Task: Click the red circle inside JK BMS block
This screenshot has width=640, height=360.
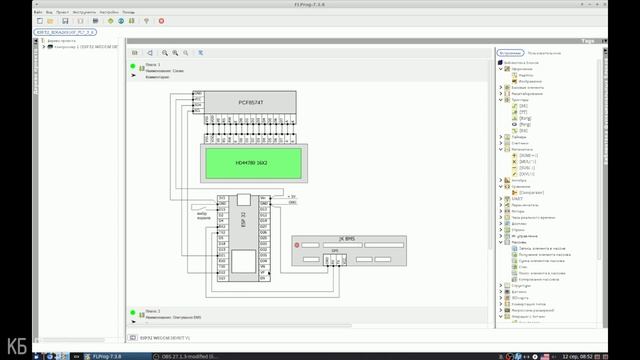Action: click(297, 245)
